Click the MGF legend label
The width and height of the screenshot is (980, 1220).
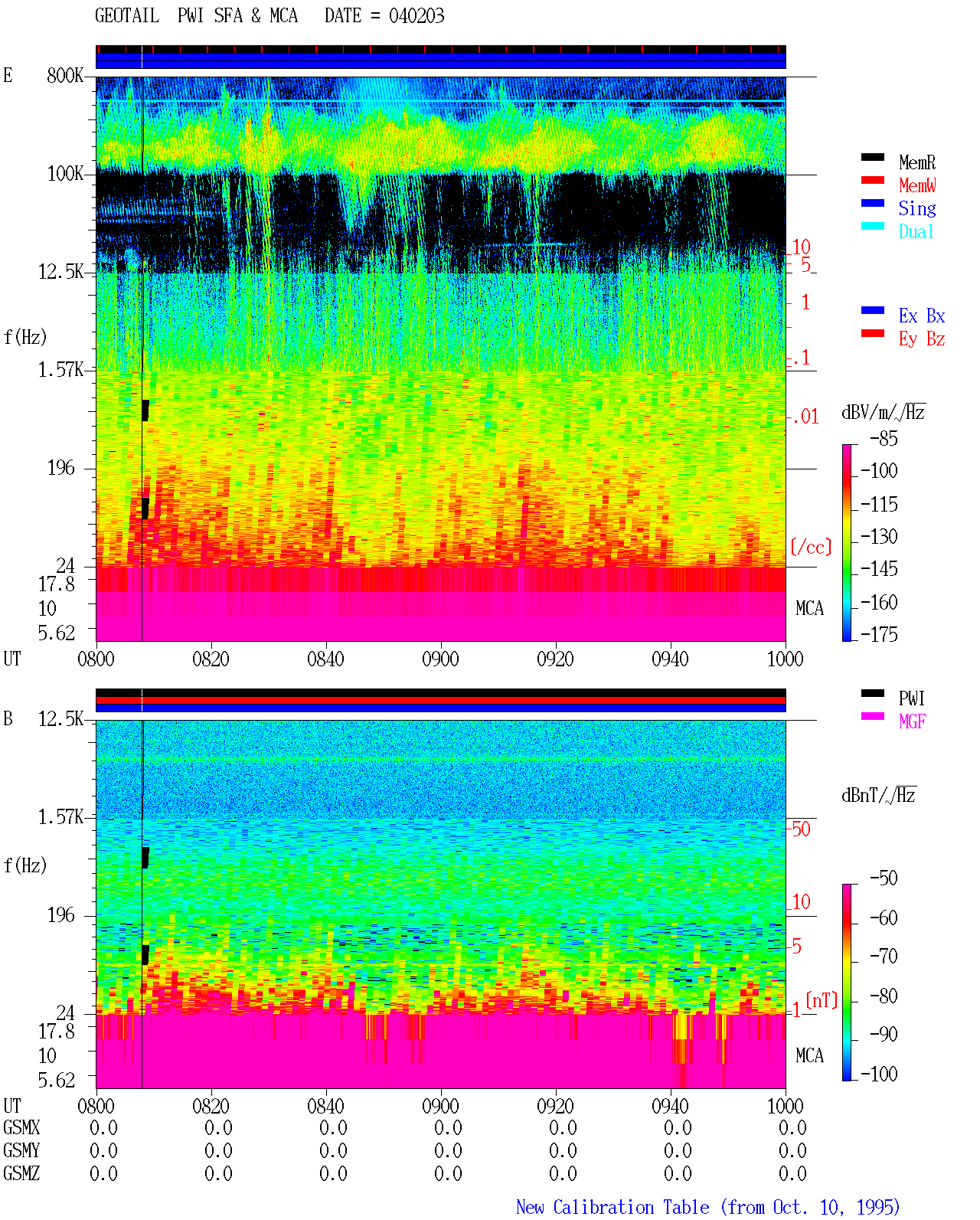click(x=913, y=721)
